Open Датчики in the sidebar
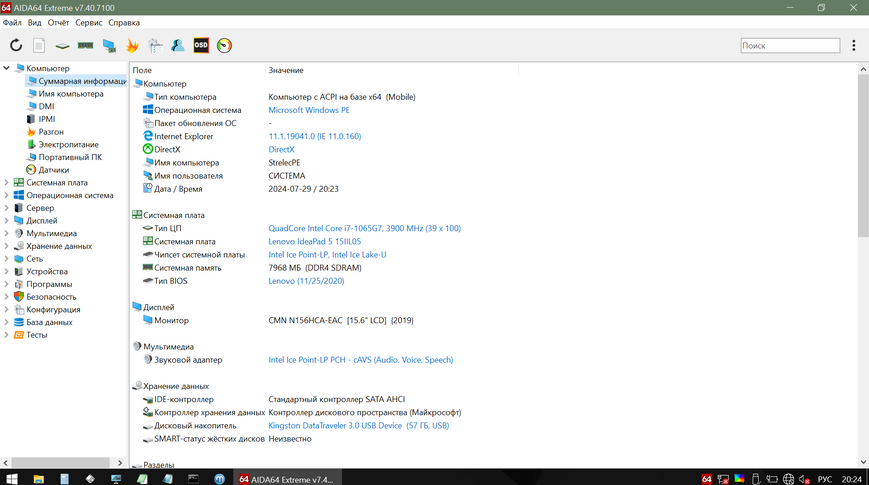The width and height of the screenshot is (869, 485). coord(54,170)
